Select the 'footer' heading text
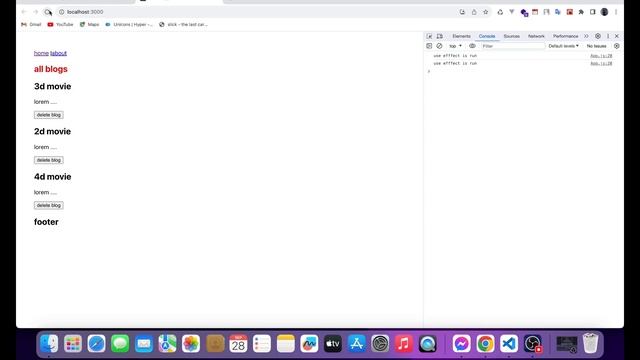Image resolution: width=640 pixels, height=360 pixels. click(46, 222)
